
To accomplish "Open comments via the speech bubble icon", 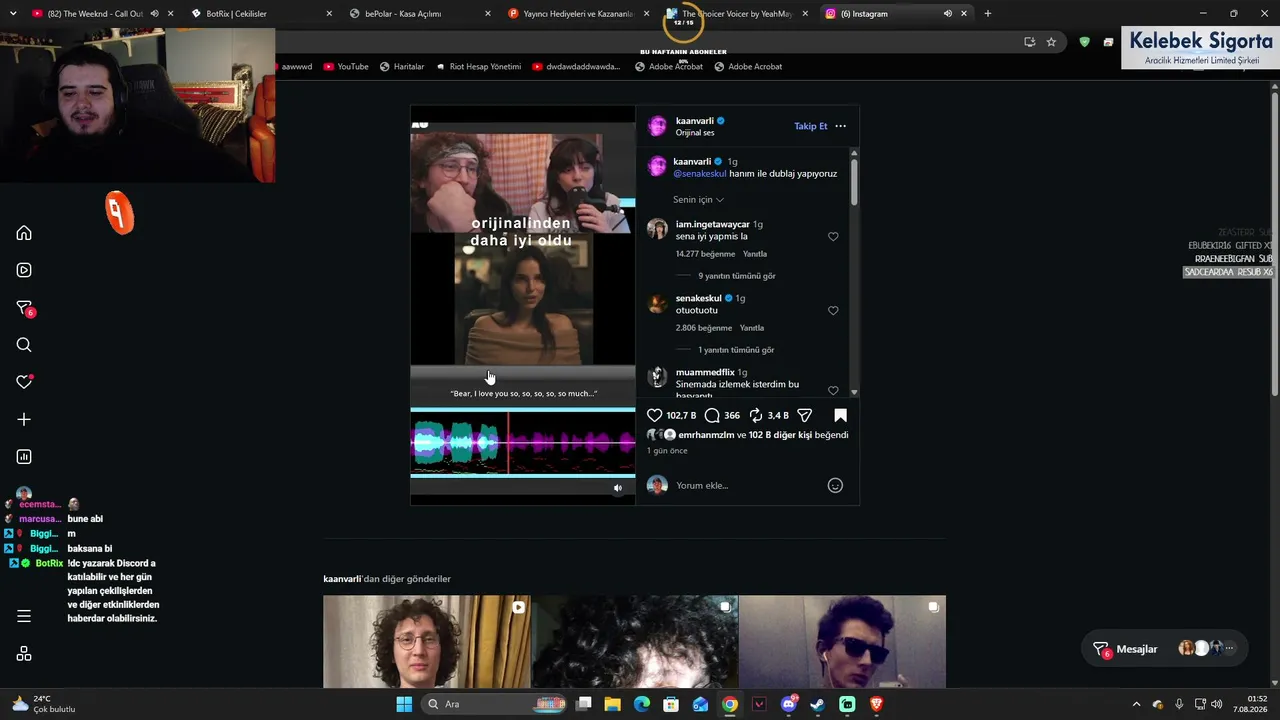I will click(x=712, y=415).
